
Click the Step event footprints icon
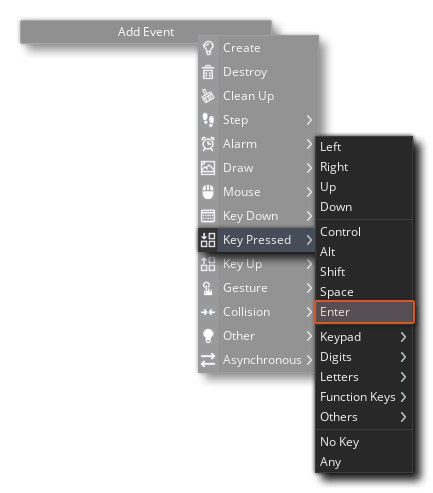[208, 120]
